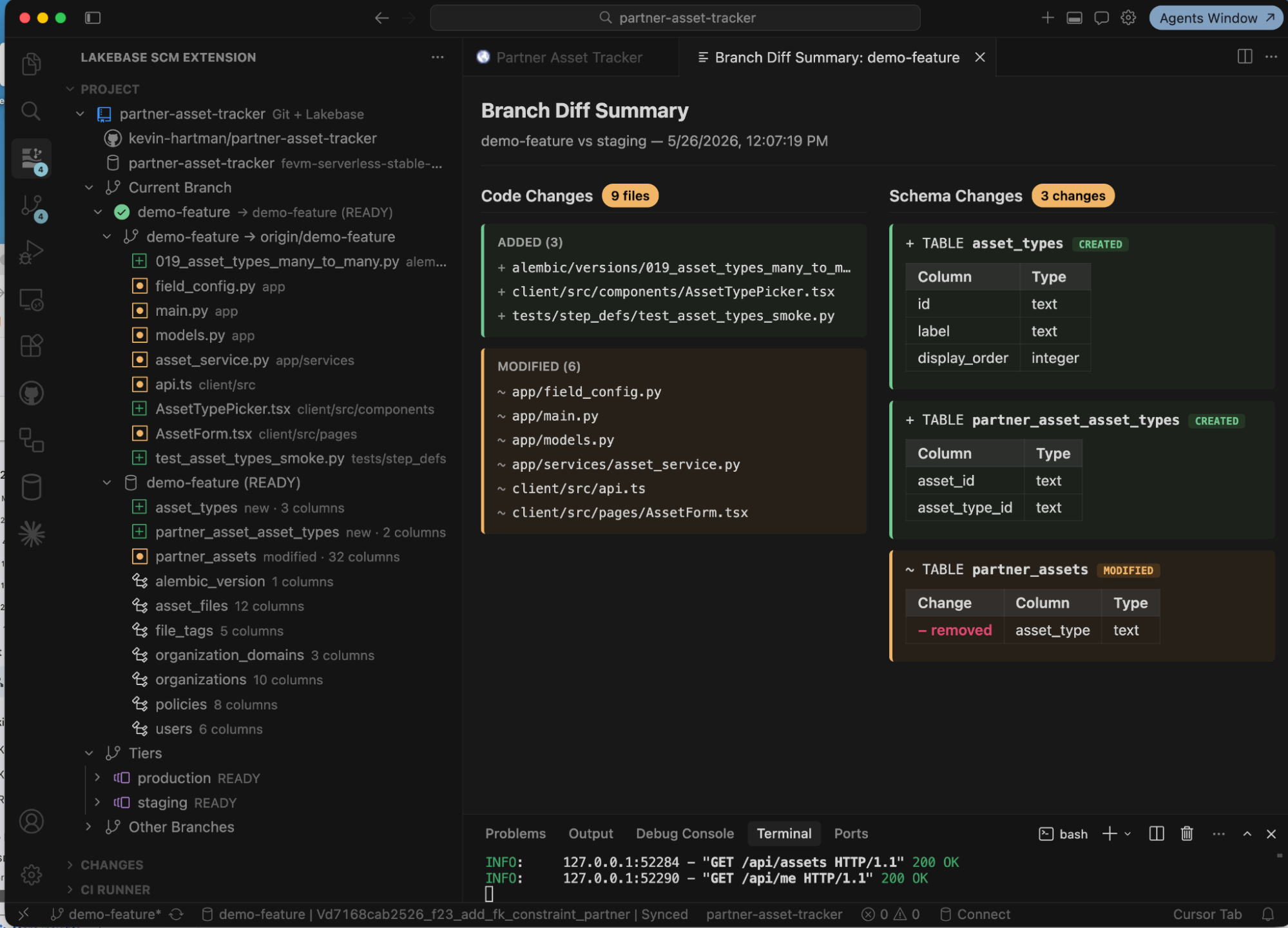Collapse demo-feature origin/demo-feature file list
Viewport: 1288px width, 928px height.
(107, 237)
